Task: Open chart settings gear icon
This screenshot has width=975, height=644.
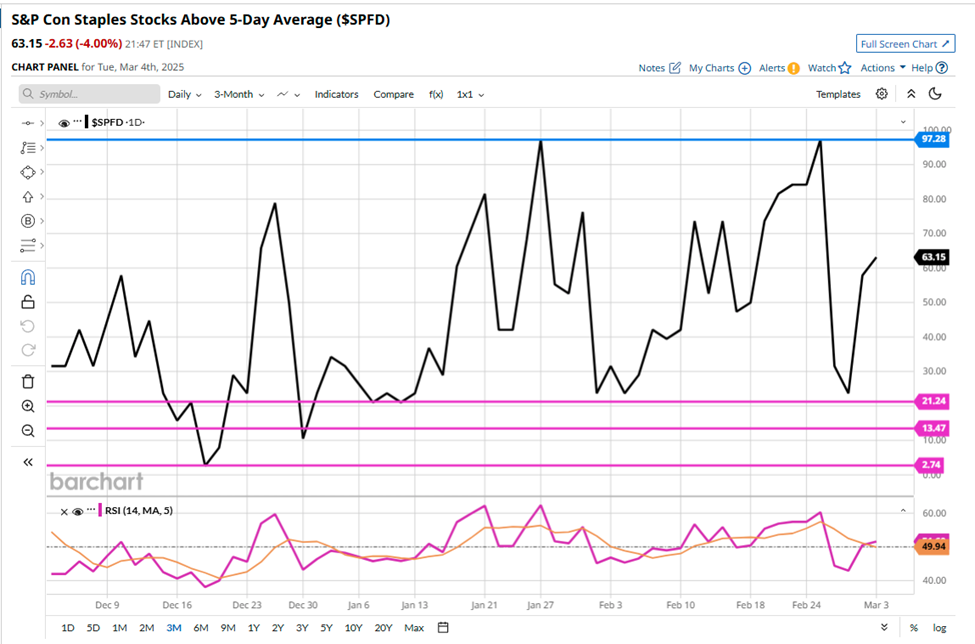Action: coord(881,94)
